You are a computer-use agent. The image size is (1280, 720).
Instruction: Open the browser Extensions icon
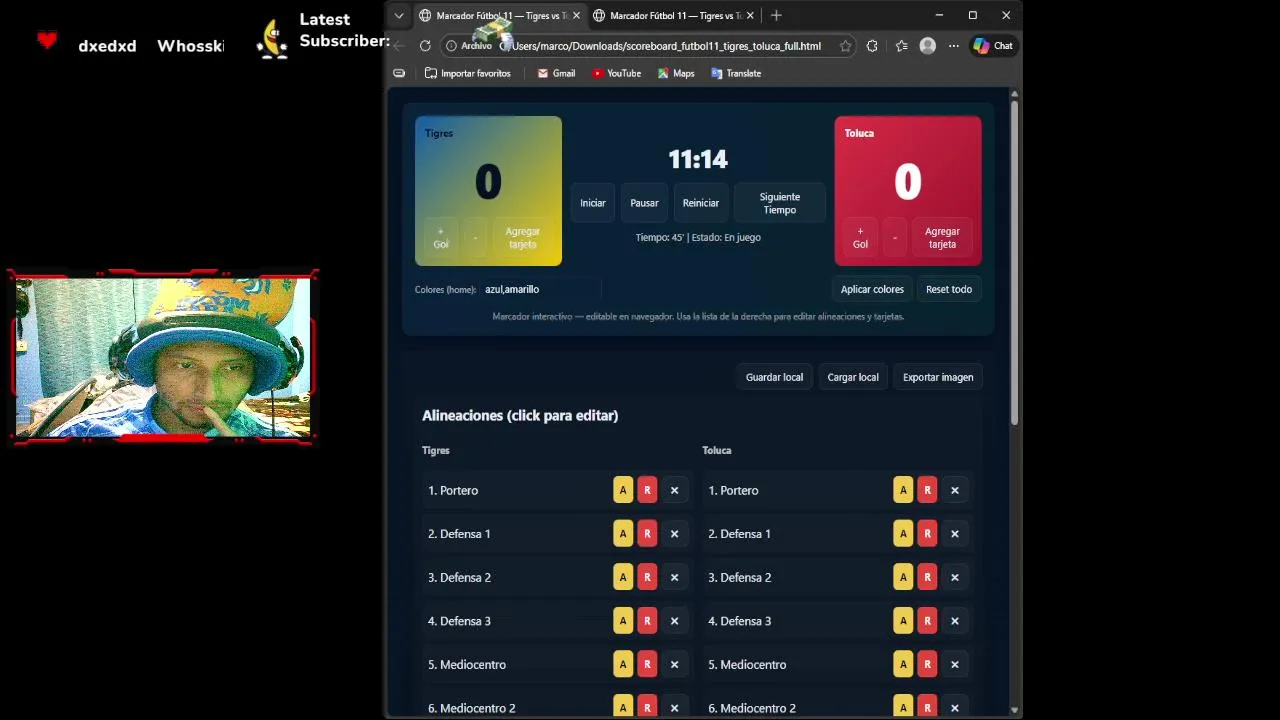coord(872,46)
